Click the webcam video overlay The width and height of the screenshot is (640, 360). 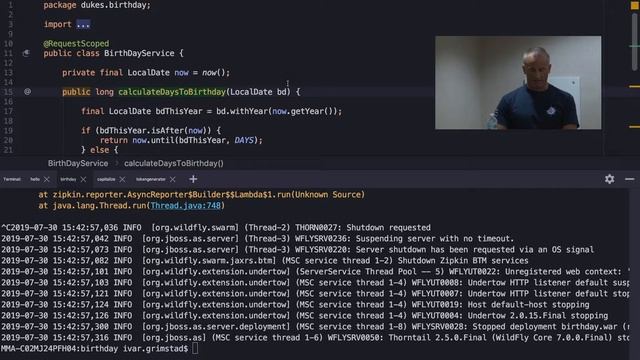pyautogui.click(x=518, y=82)
